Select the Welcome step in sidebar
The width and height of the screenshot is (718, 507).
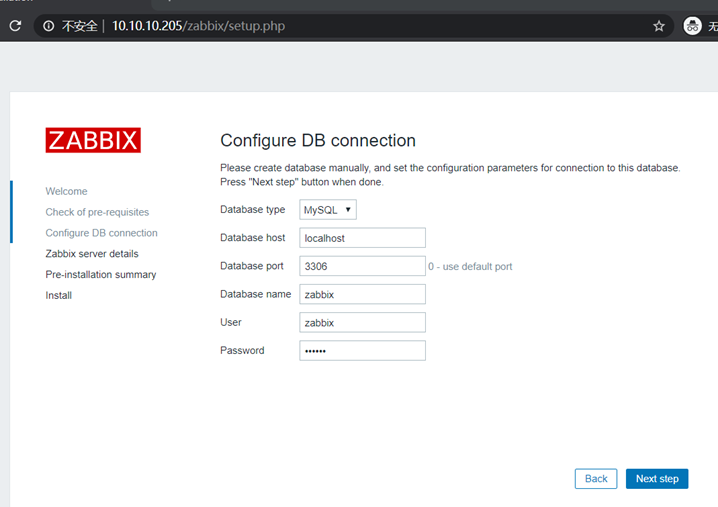66,191
